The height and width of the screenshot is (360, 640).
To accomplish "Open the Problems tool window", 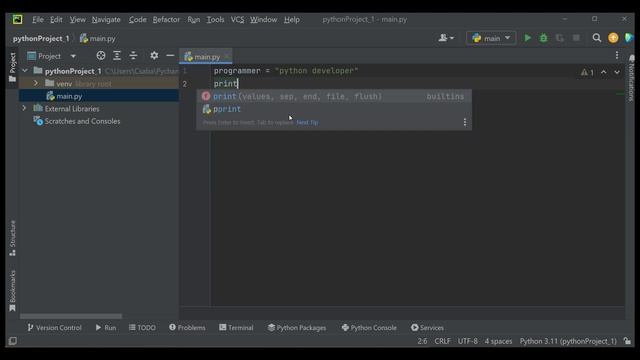I will (187, 327).
